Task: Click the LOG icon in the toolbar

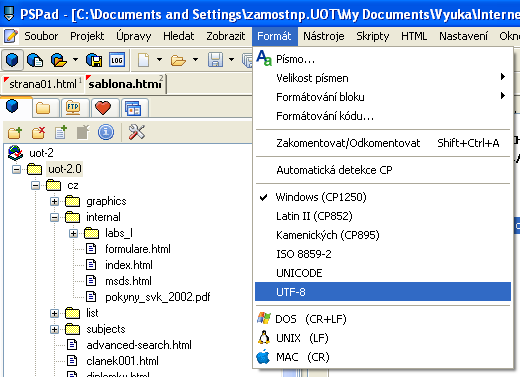Action: [x=117, y=60]
